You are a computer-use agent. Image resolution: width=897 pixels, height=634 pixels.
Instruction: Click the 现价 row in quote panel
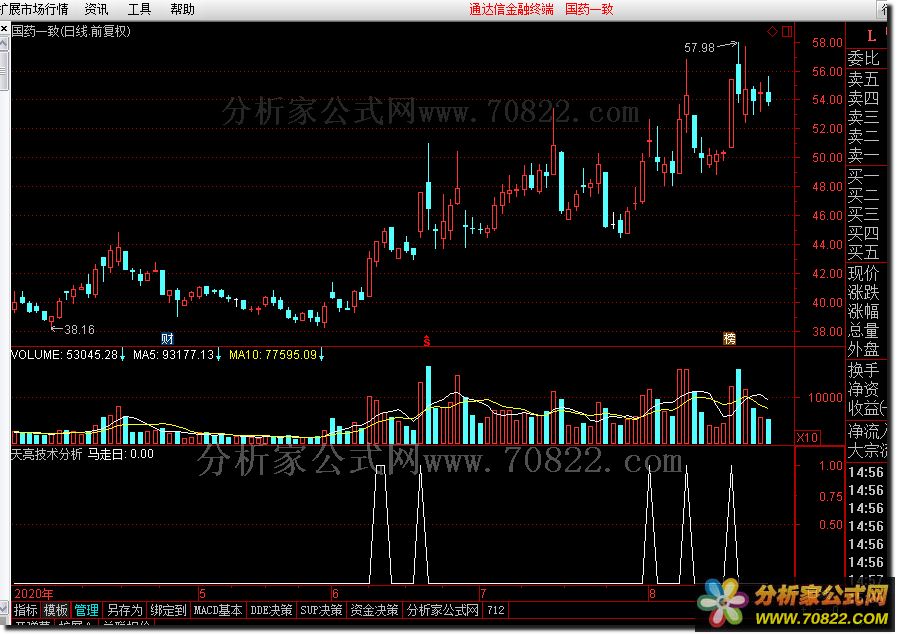[x=863, y=273]
